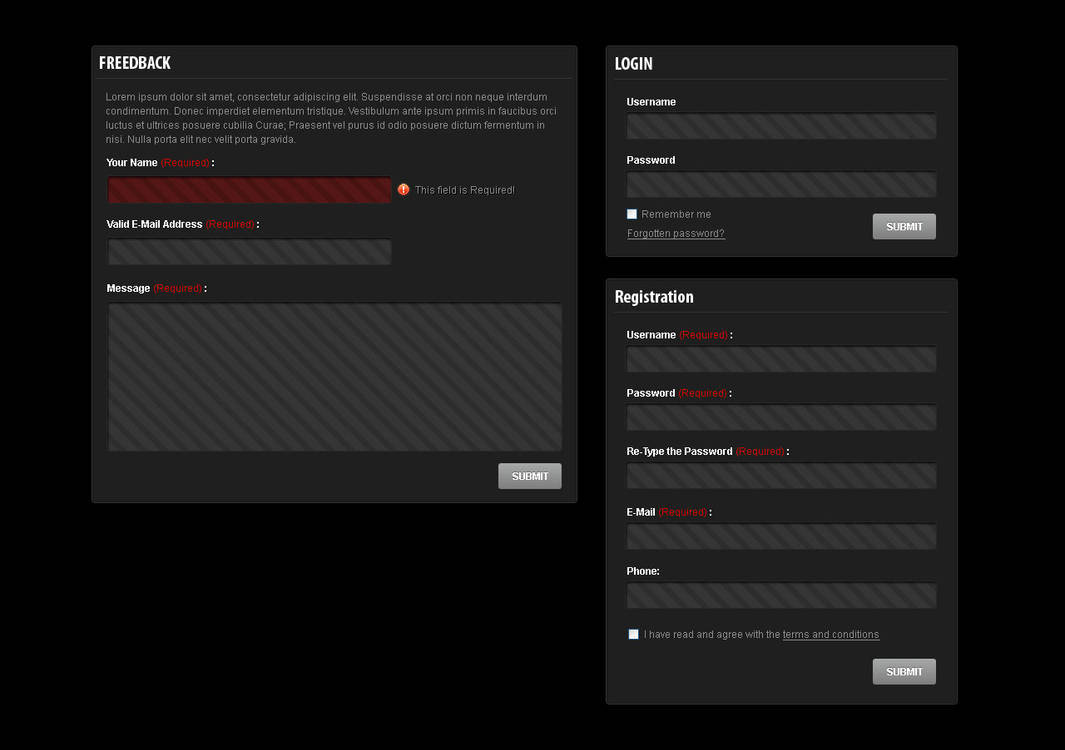The width and height of the screenshot is (1065, 750).
Task: Click SUBMIT on the Registration form
Action: [x=903, y=671]
